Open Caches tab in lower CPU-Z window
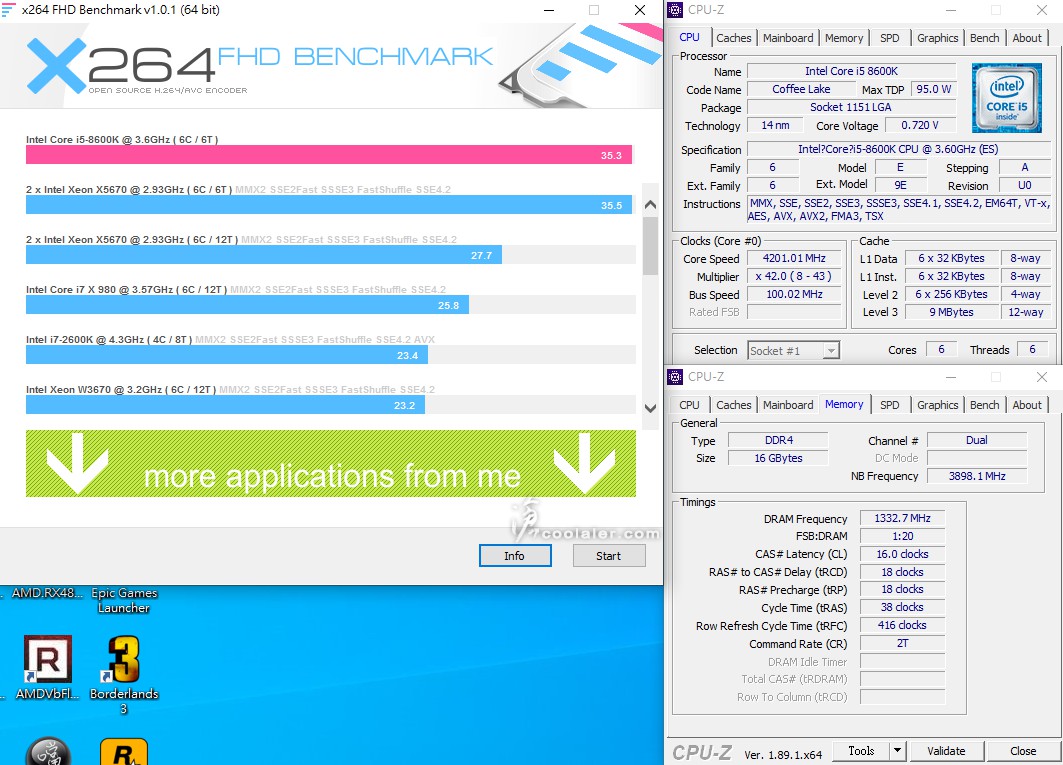The image size is (1063, 765). (734, 405)
